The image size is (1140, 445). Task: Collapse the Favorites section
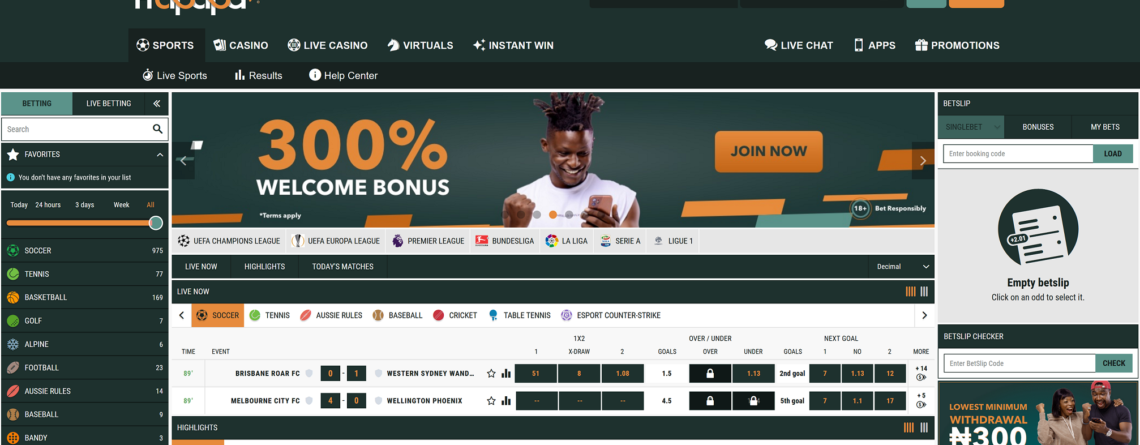coord(159,155)
